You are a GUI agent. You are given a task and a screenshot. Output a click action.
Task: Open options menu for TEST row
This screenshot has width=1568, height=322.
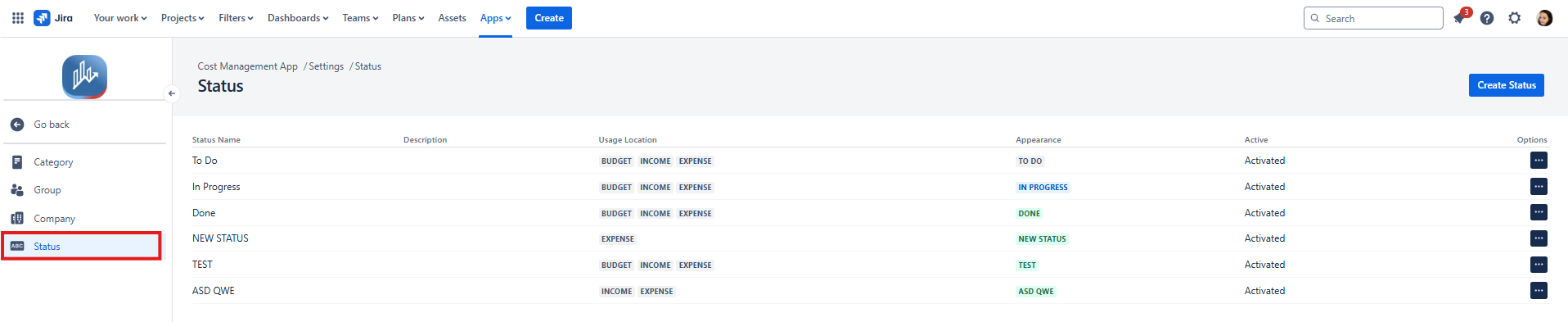(x=1539, y=265)
